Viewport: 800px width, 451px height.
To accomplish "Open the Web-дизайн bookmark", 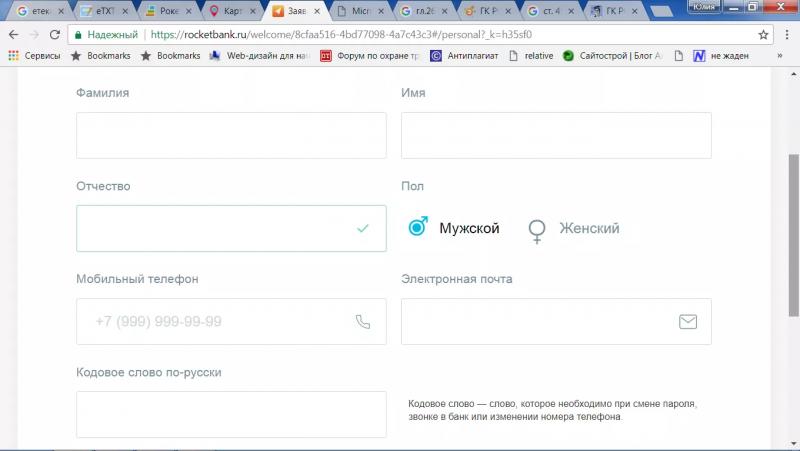I will click(x=260, y=56).
